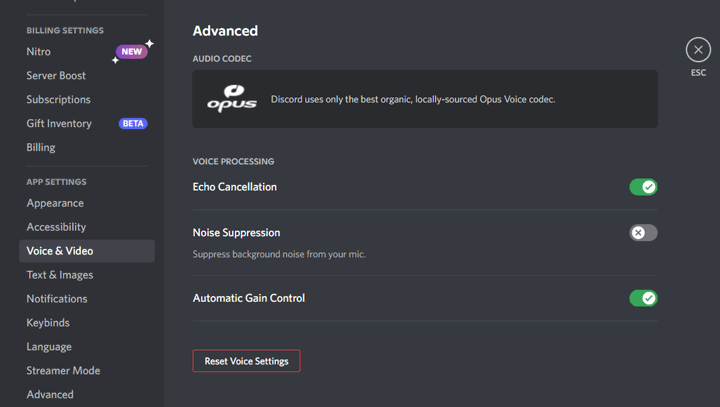Click the Opus codec logo
The height and width of the screenshot is (407, 720).
(232, 99)
